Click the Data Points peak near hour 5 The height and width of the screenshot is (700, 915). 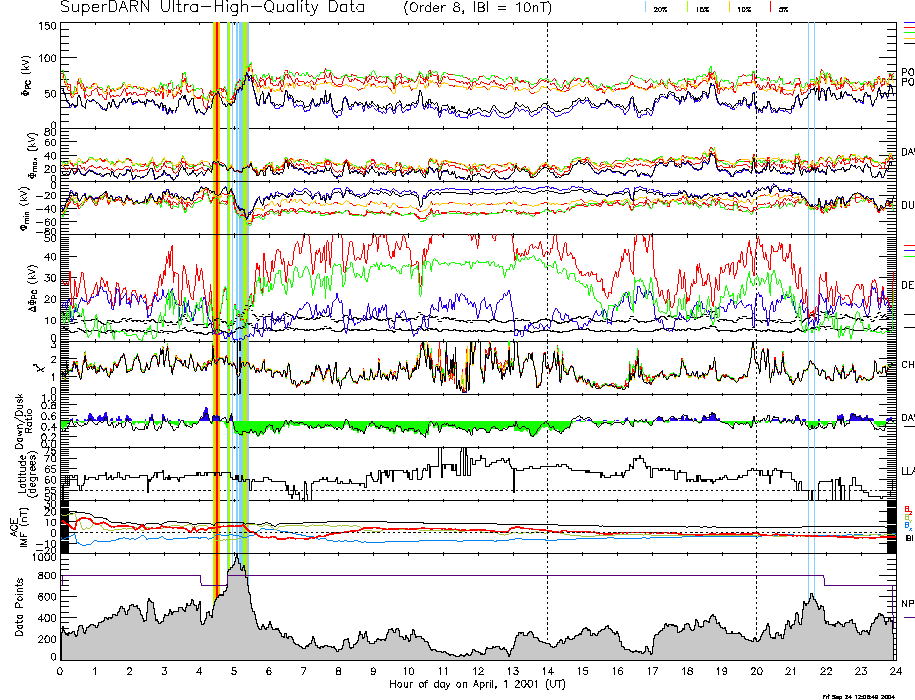pyautogui.click(x=236, y=560)
